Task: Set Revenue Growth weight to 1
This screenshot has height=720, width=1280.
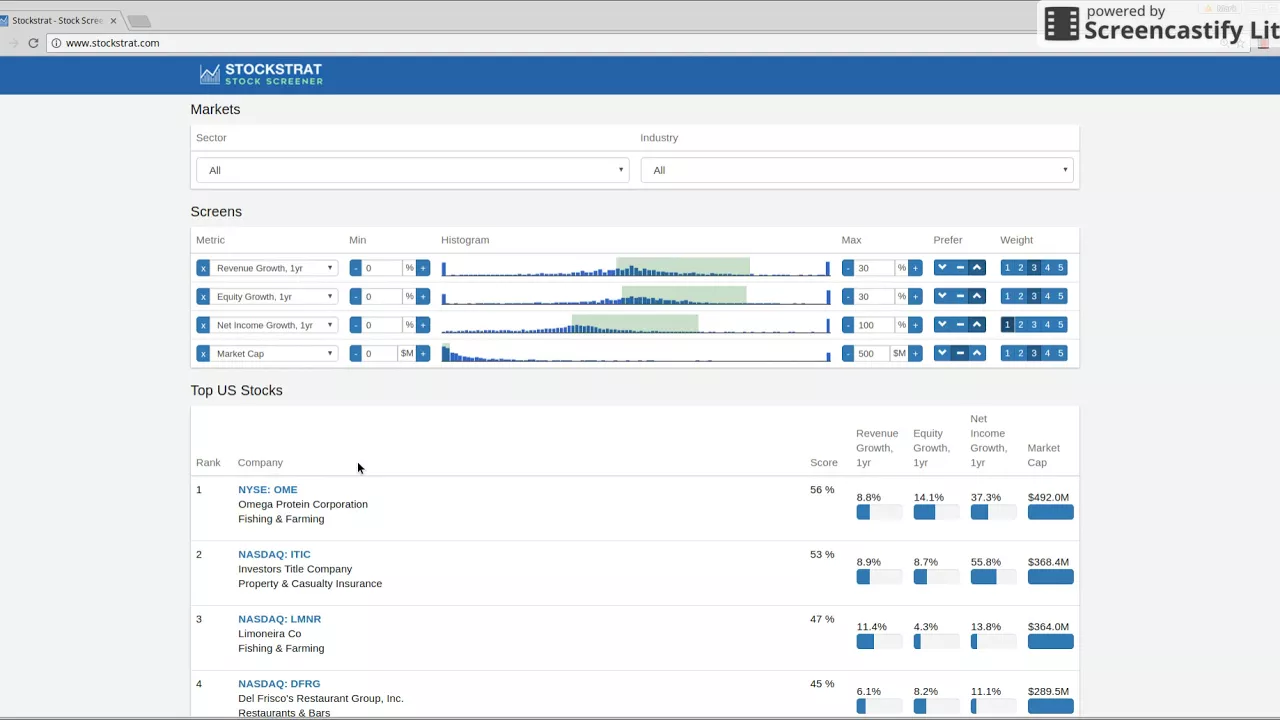Action: (x=1007, y=267)
